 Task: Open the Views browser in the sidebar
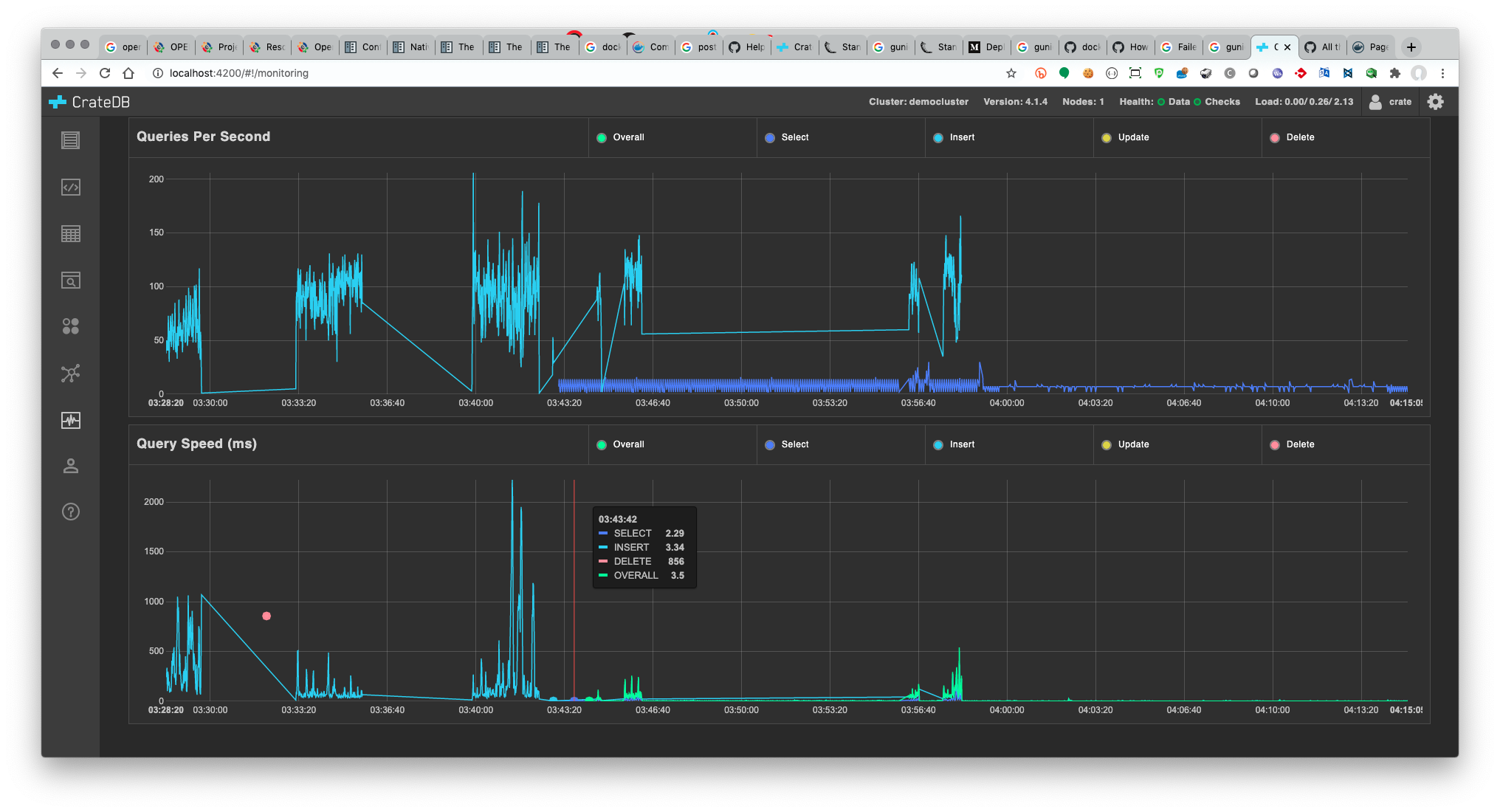click(70, 280)
